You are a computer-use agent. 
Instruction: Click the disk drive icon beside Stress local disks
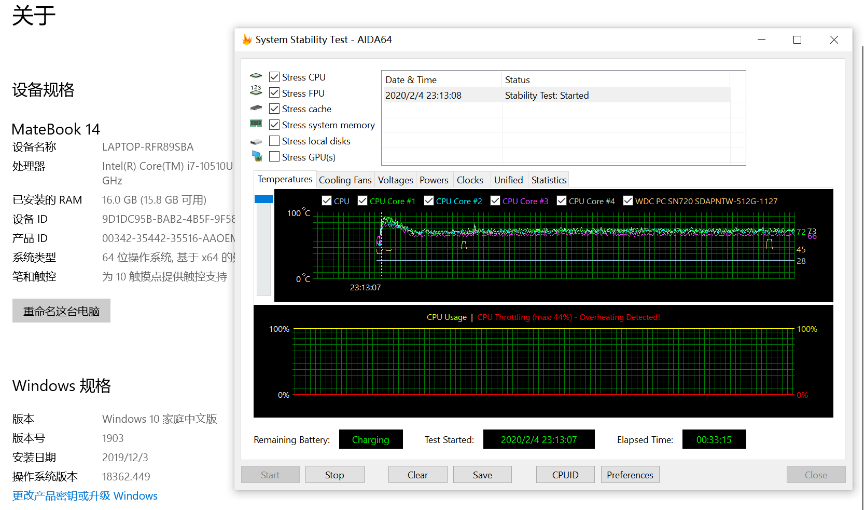tap(256, 141)
